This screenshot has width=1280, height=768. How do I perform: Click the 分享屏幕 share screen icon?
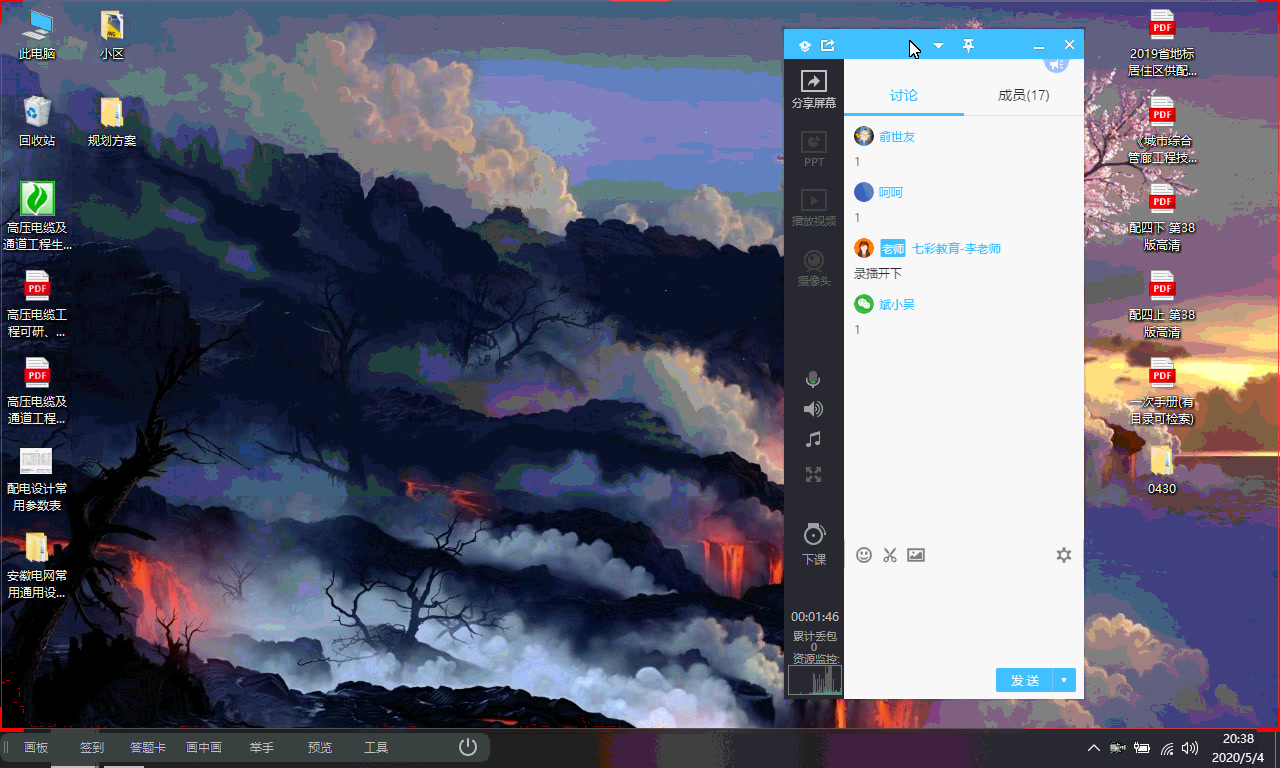pos(814,89)
